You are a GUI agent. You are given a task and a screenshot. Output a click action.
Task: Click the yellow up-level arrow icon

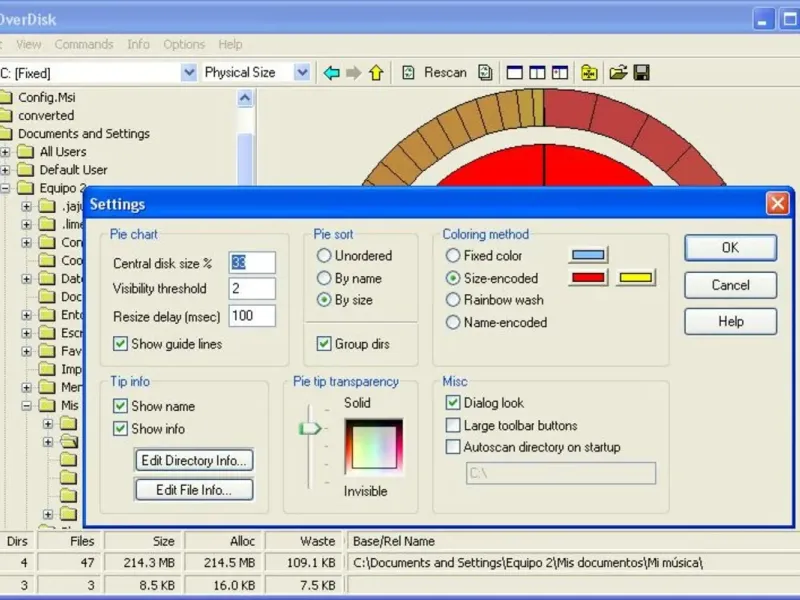[376, 73]
